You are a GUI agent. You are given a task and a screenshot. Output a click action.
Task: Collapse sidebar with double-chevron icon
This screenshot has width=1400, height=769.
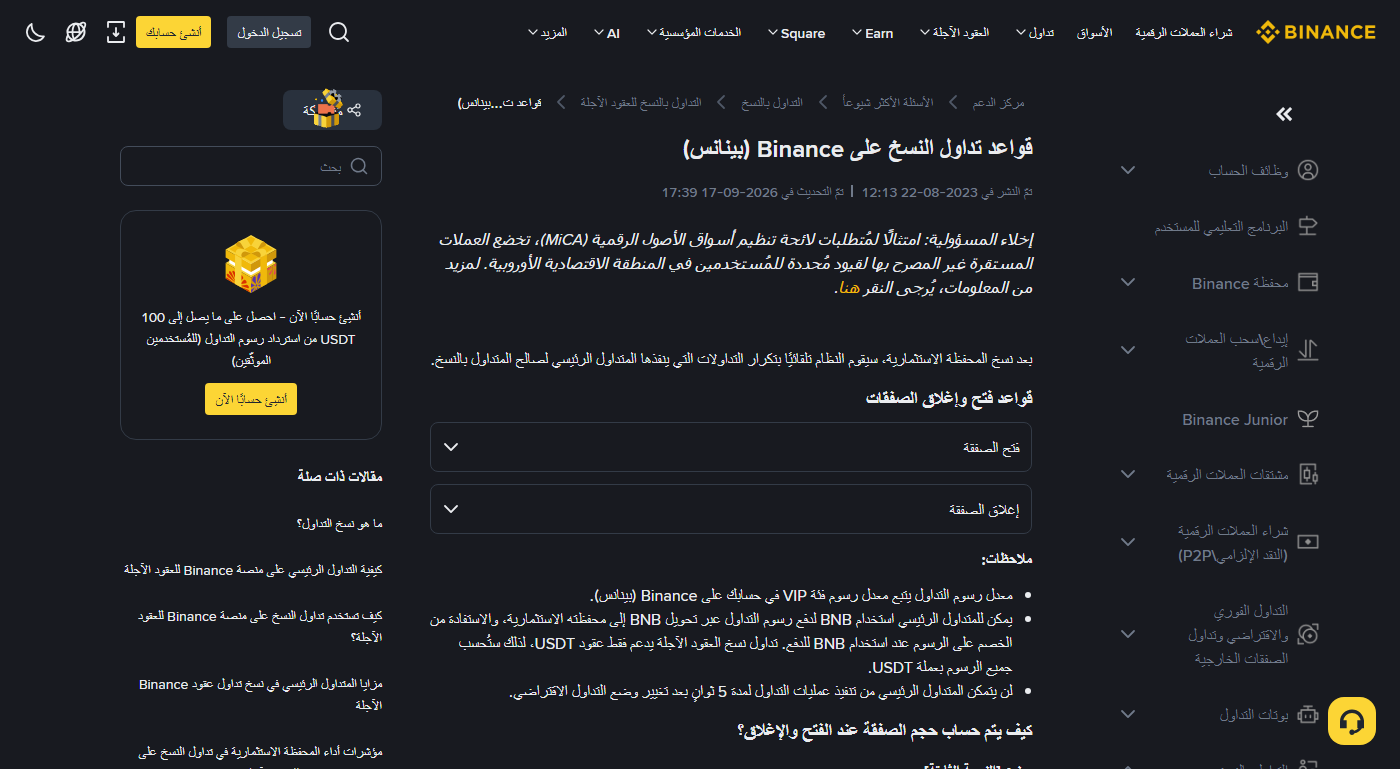[1285, 115]
